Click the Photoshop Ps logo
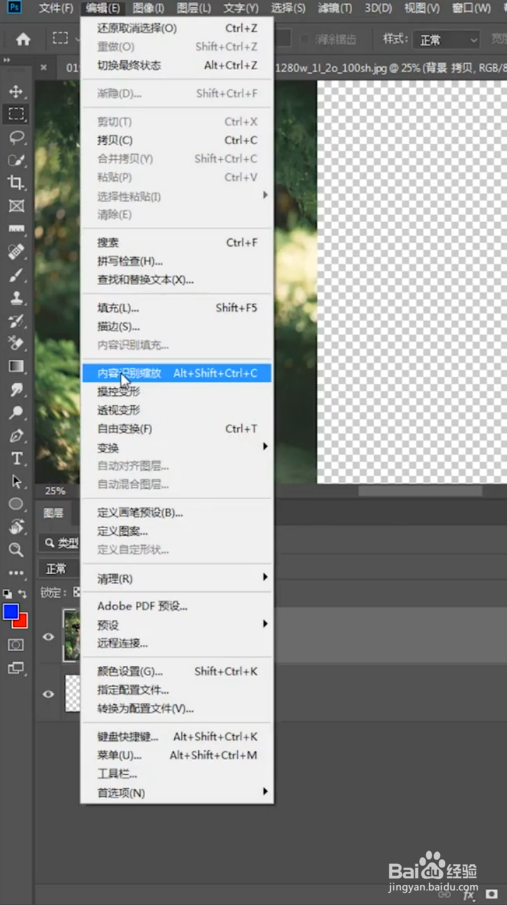Image resolution: width=507 pixels, height=905 pixels. pyautogui.click(x=15, y=8)
